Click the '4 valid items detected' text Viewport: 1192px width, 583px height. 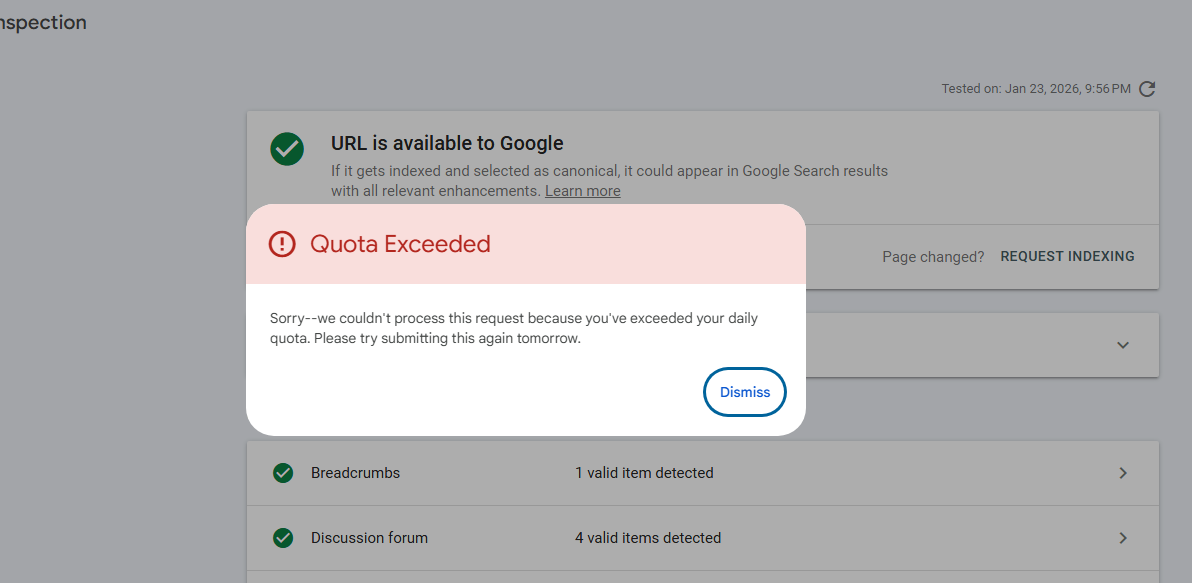point(648,538)
